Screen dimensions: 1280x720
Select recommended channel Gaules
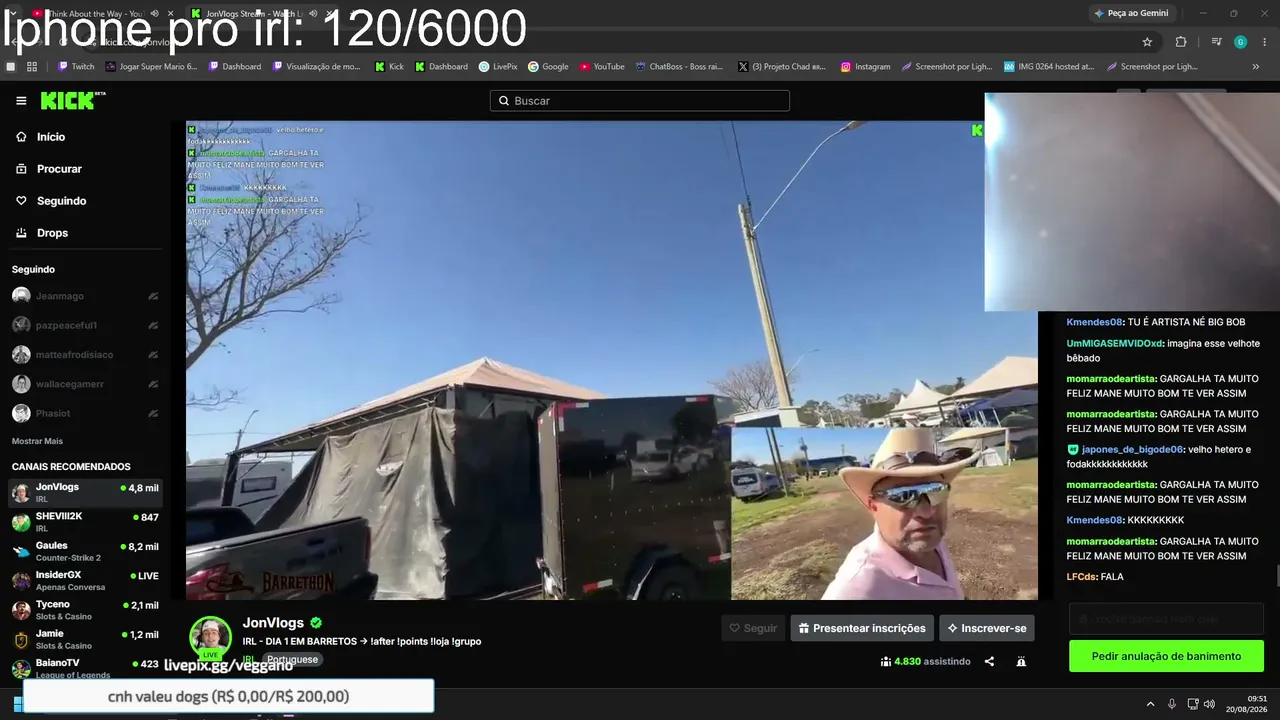[83, 551]
